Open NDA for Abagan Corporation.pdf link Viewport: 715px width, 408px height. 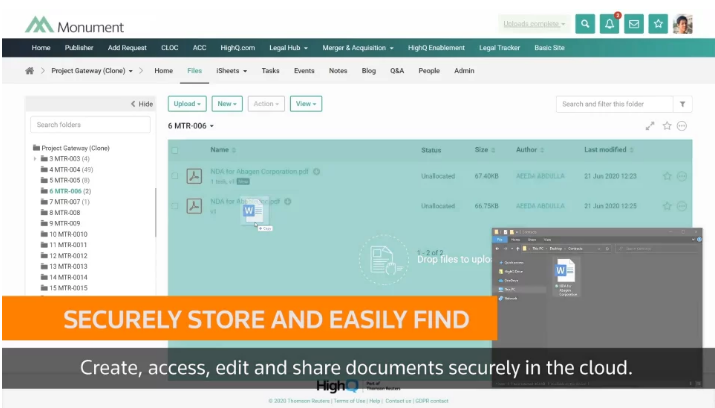(258, 171)
